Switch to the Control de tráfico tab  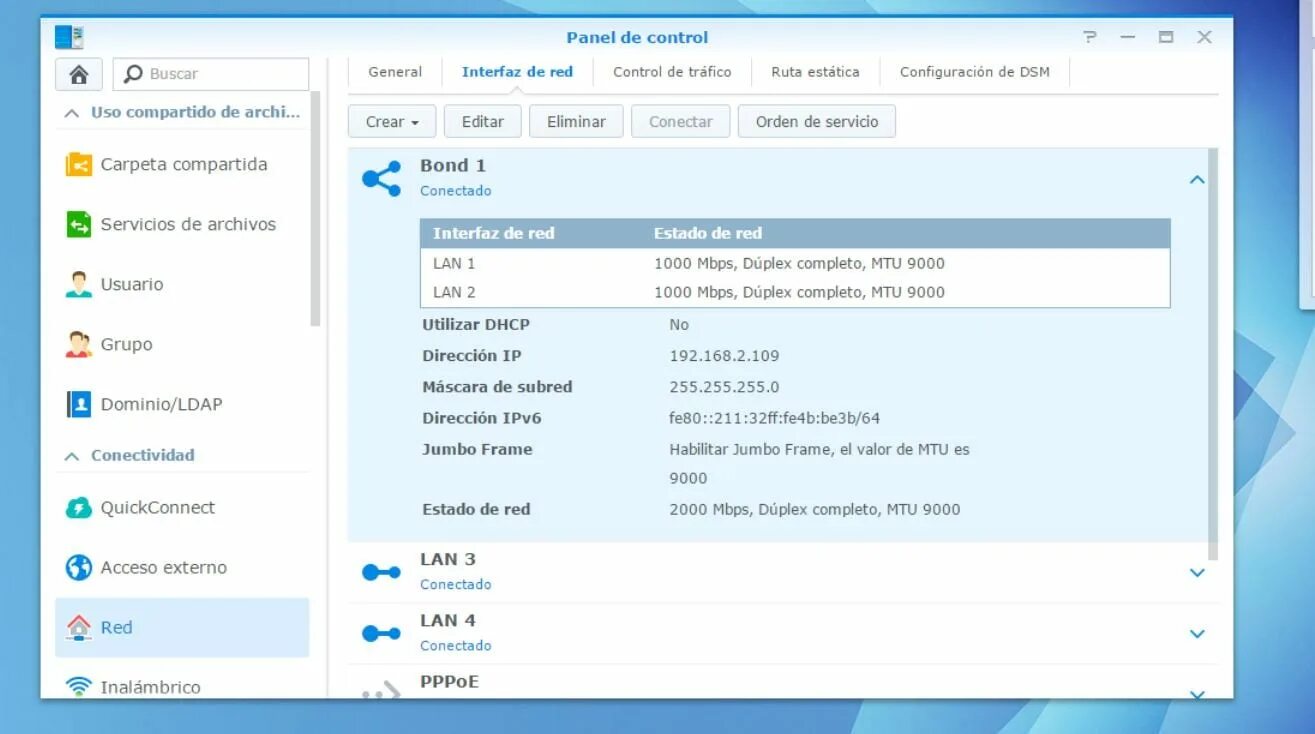point(672,71)
